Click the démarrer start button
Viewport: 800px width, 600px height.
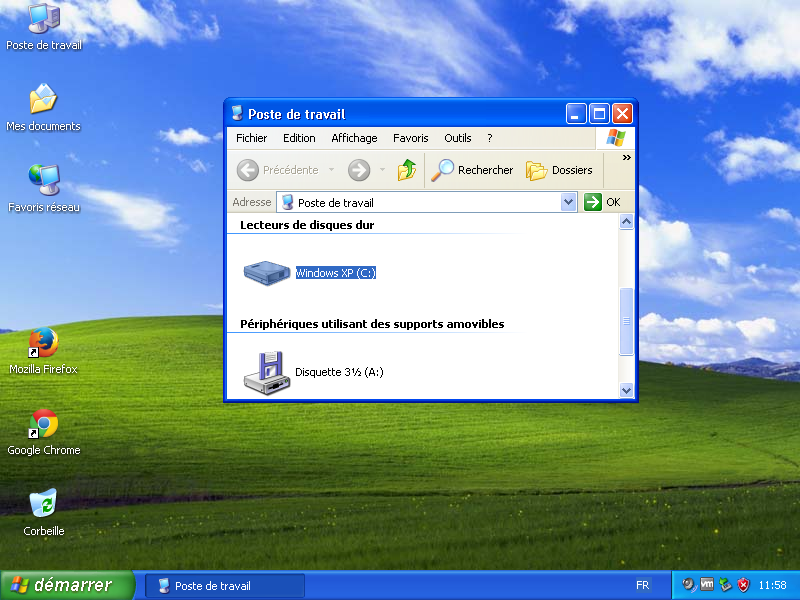click(68, 585)
